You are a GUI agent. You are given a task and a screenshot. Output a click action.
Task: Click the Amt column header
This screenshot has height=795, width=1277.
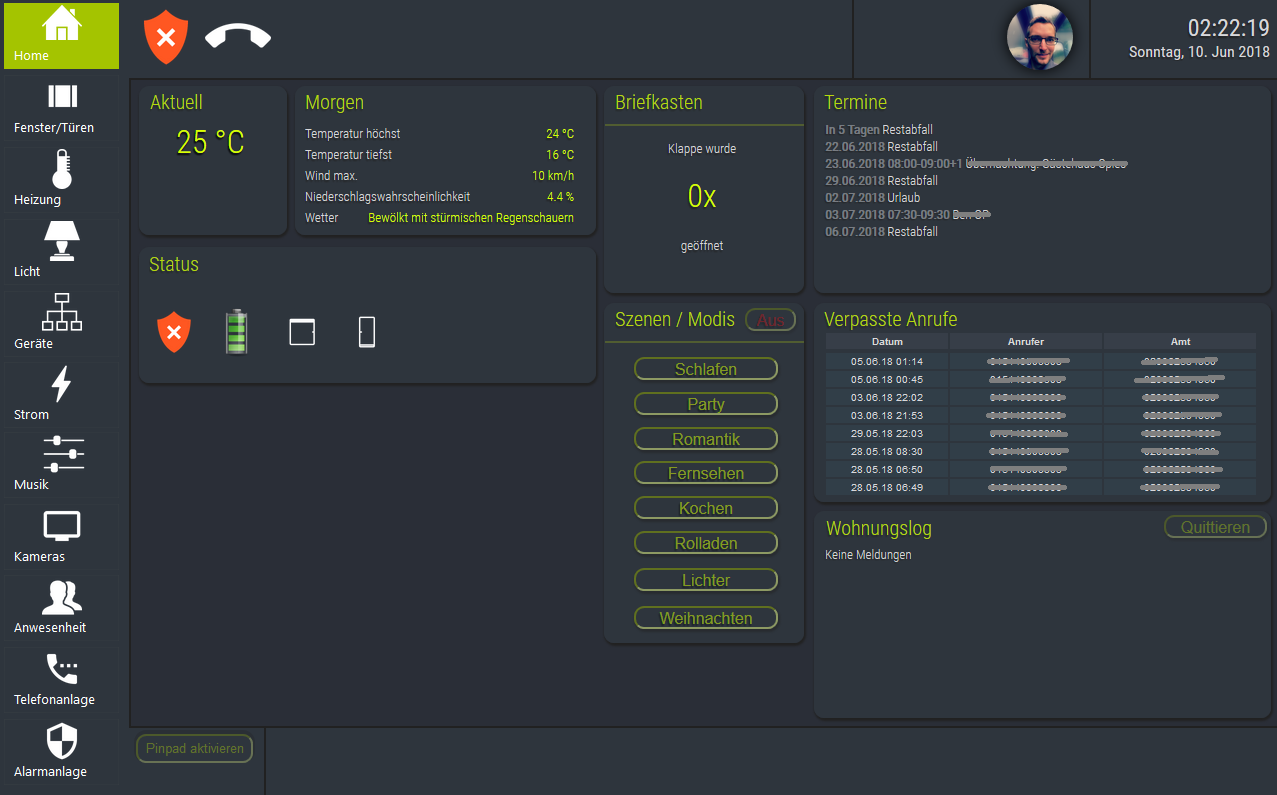(x=1180, y=342)
